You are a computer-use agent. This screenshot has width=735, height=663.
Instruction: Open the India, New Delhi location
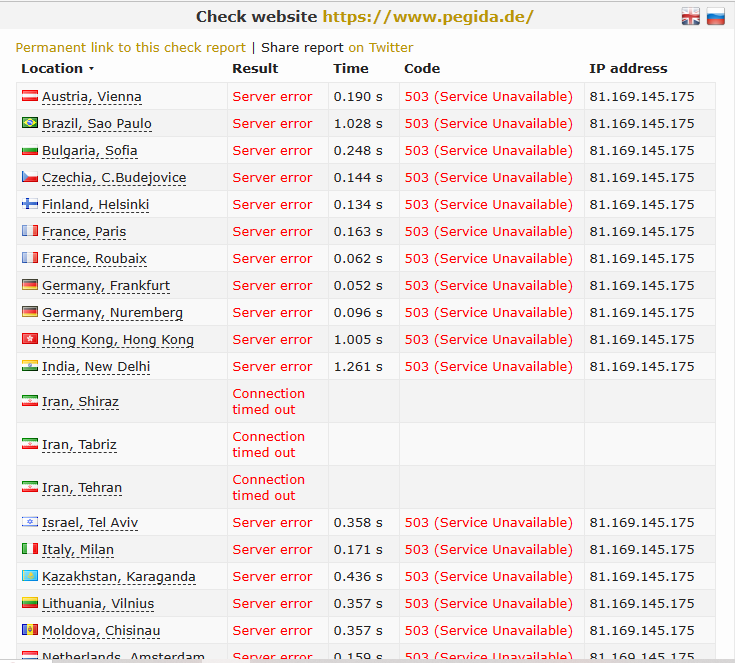(96, 367)
